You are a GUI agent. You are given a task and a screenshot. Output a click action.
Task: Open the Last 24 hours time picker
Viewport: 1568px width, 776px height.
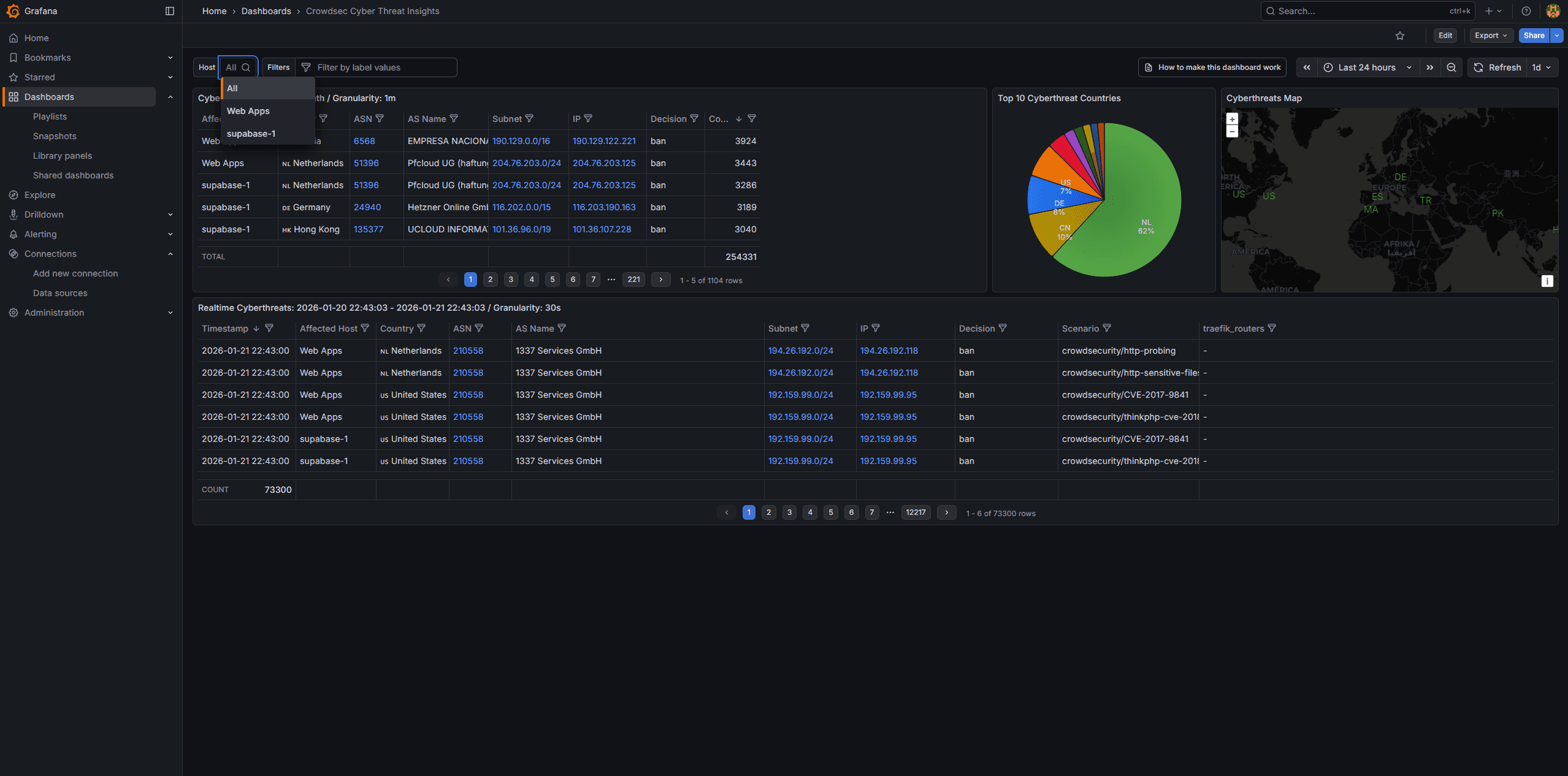(1366, 67)
